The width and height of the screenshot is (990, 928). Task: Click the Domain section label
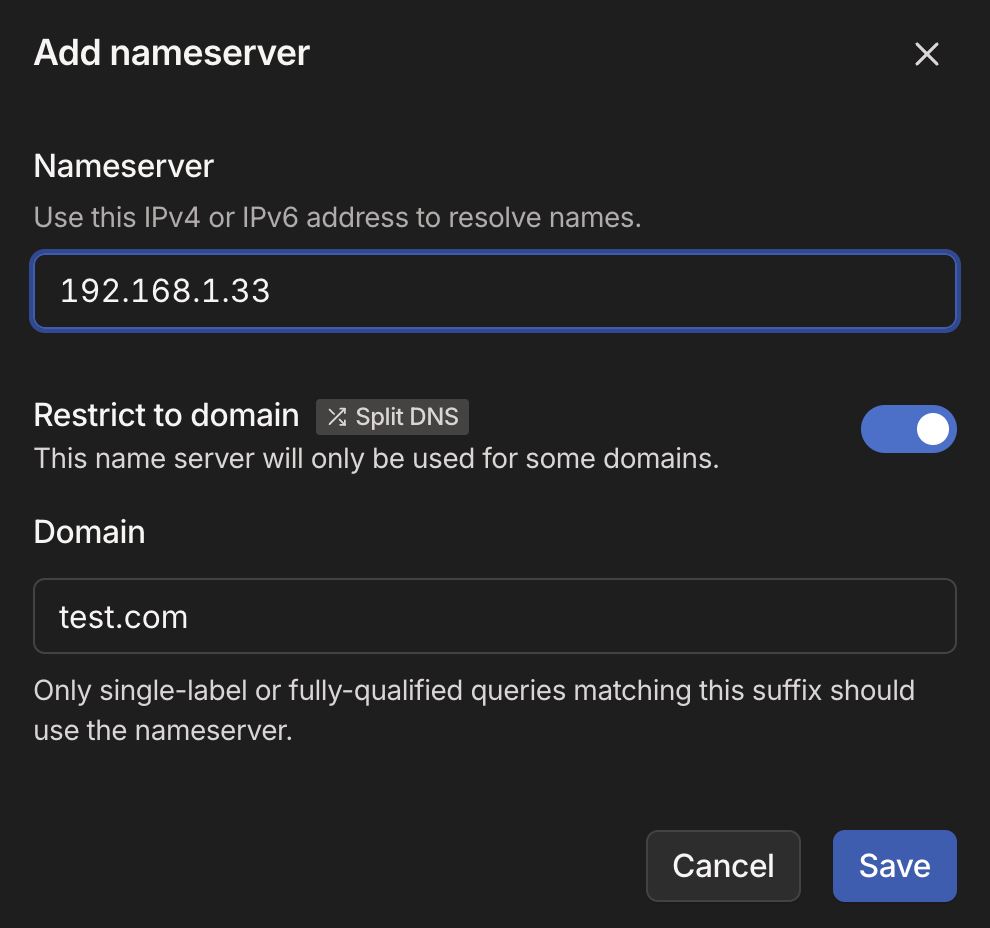coord(89,531)
